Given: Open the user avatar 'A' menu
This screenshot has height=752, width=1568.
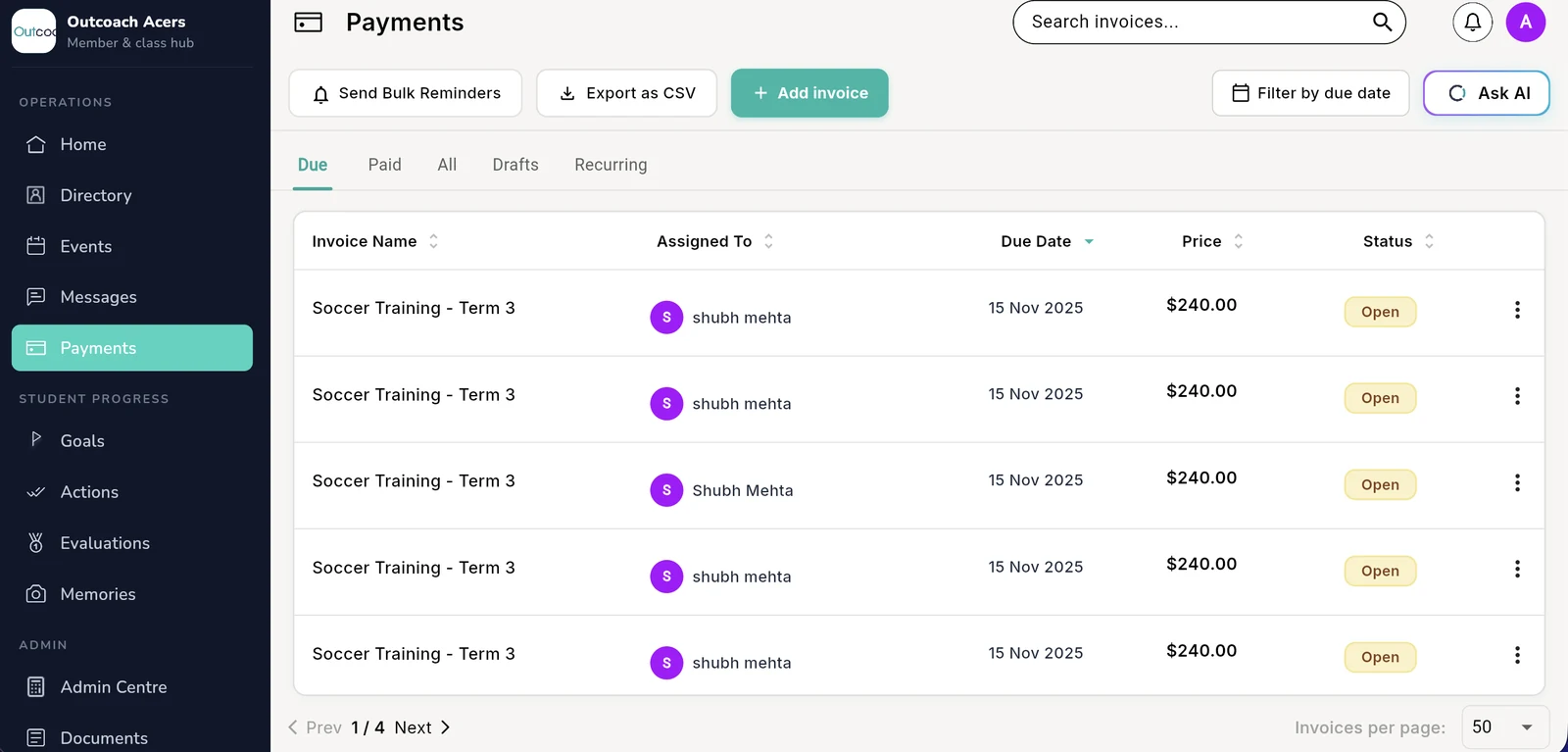Looking at the screenshot, I should tap(1526, 22).
